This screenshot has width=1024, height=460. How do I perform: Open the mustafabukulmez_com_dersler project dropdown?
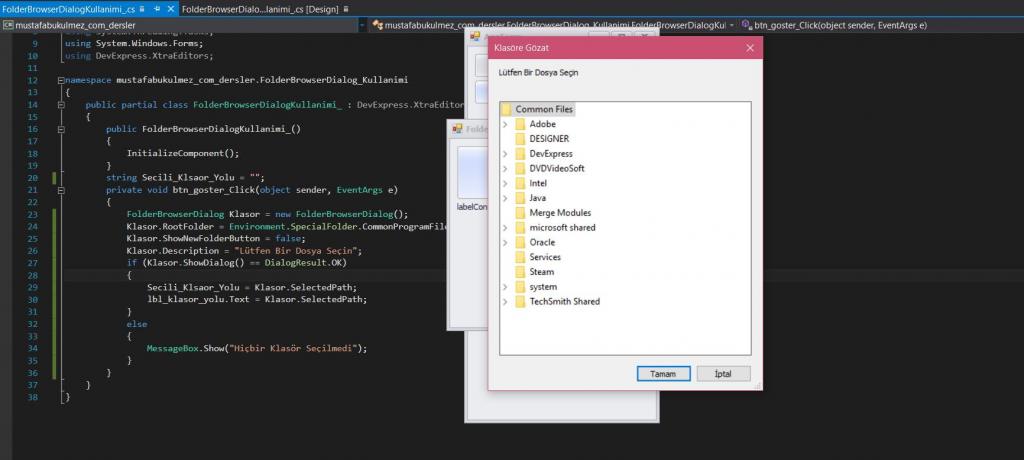coord(362,25)
